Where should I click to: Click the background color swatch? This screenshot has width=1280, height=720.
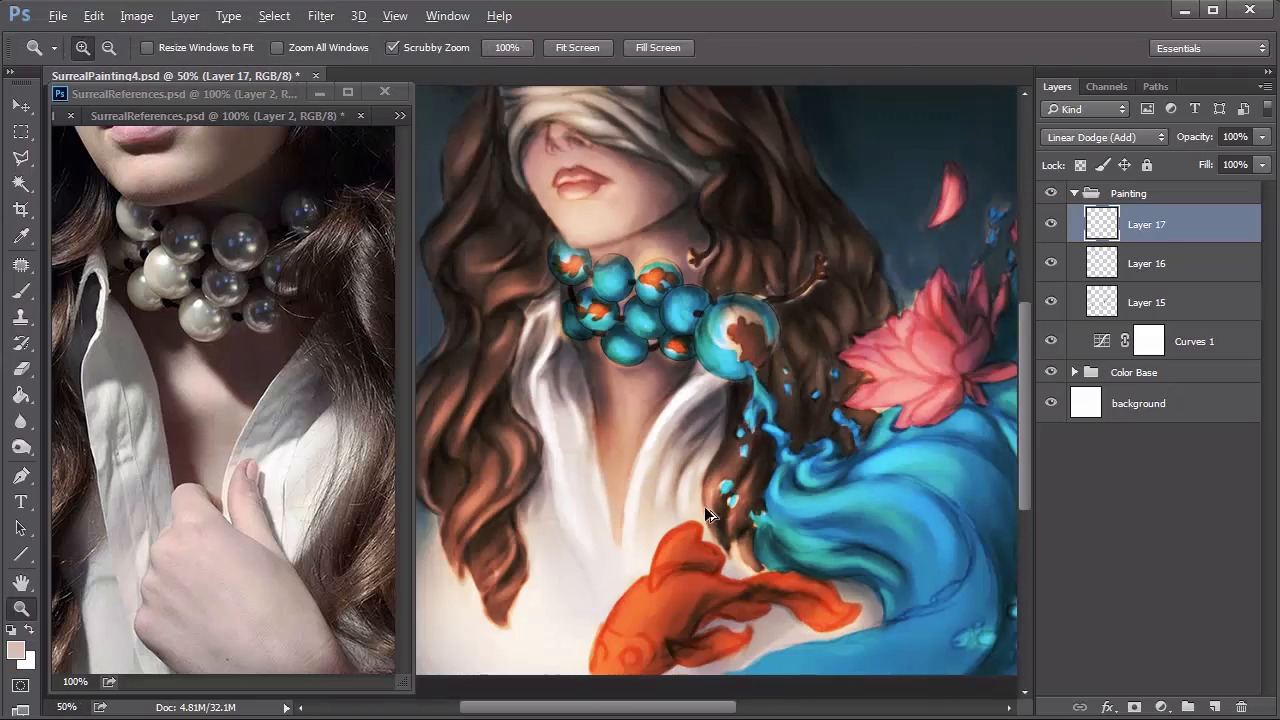27,660
